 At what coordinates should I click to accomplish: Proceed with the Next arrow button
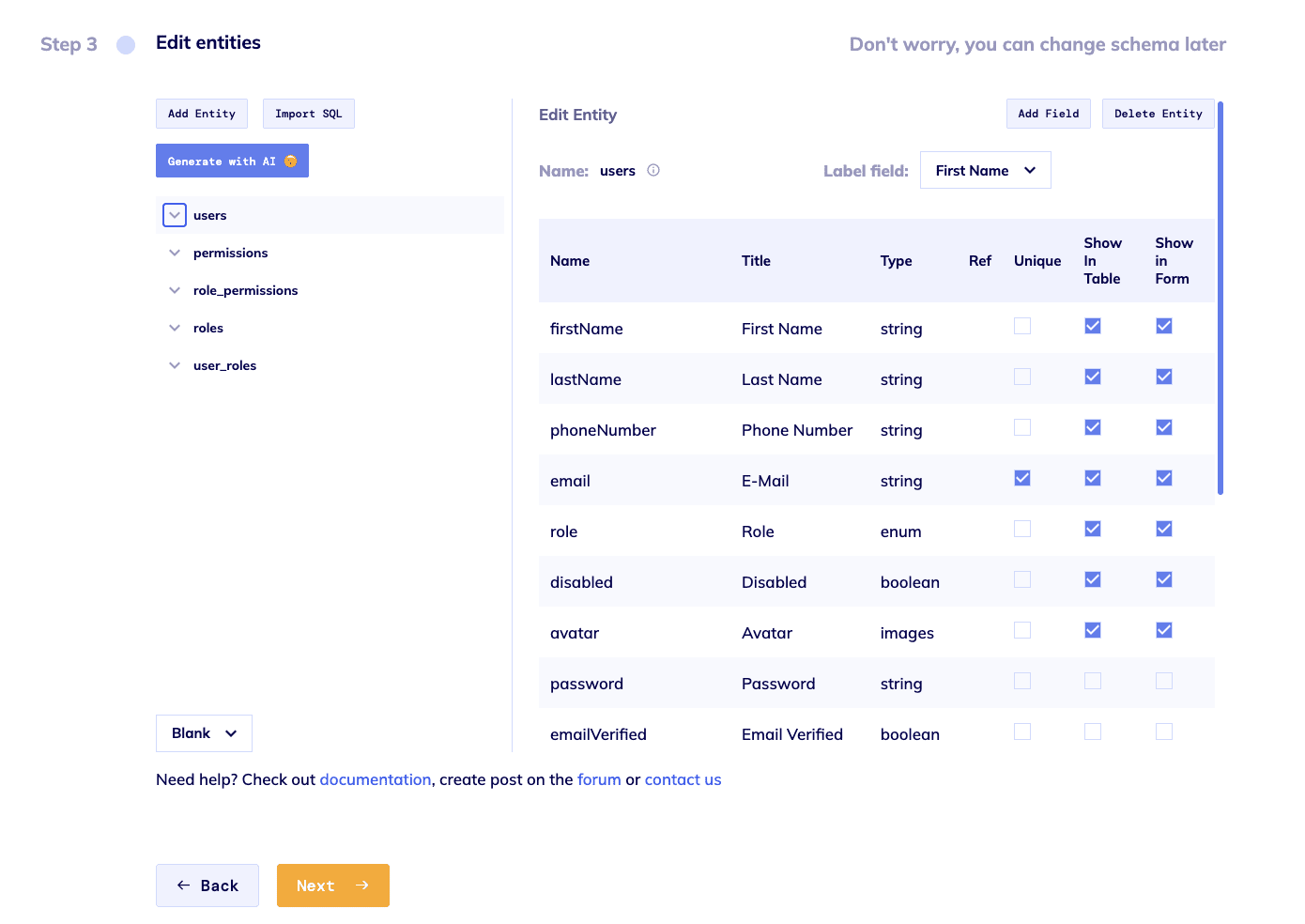(x=332, y=885)
